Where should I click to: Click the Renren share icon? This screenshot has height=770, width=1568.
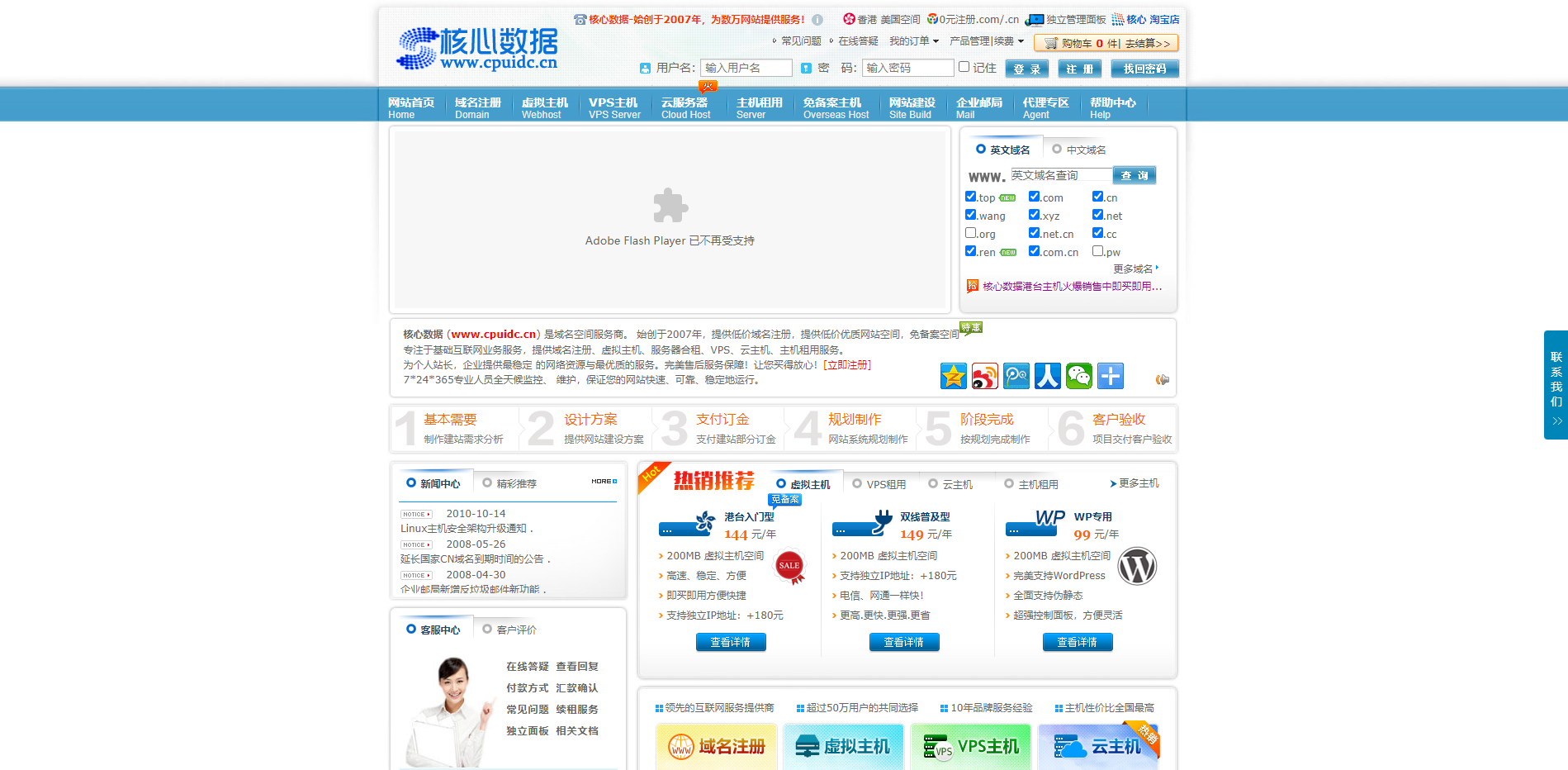(x=1047, y=376)
